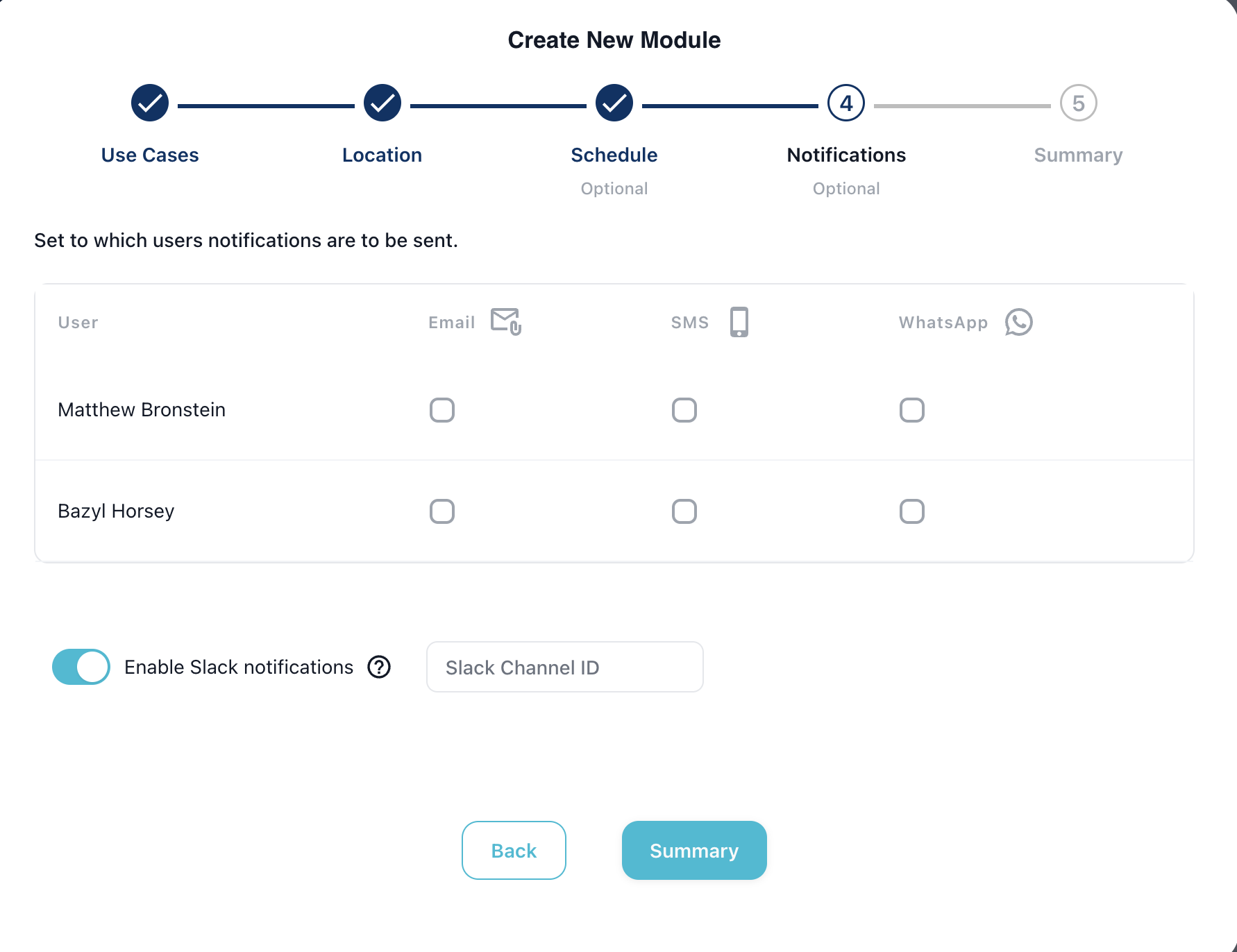Click the Email envelope icon in table header
Image resolution: width=1237 pixels, height=952 pixels.
click(x=505, y=321)
